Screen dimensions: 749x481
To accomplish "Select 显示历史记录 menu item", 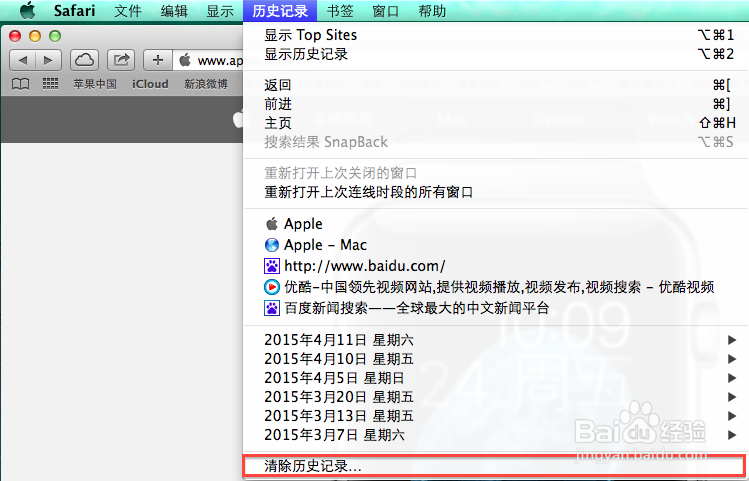I will 496,54.
